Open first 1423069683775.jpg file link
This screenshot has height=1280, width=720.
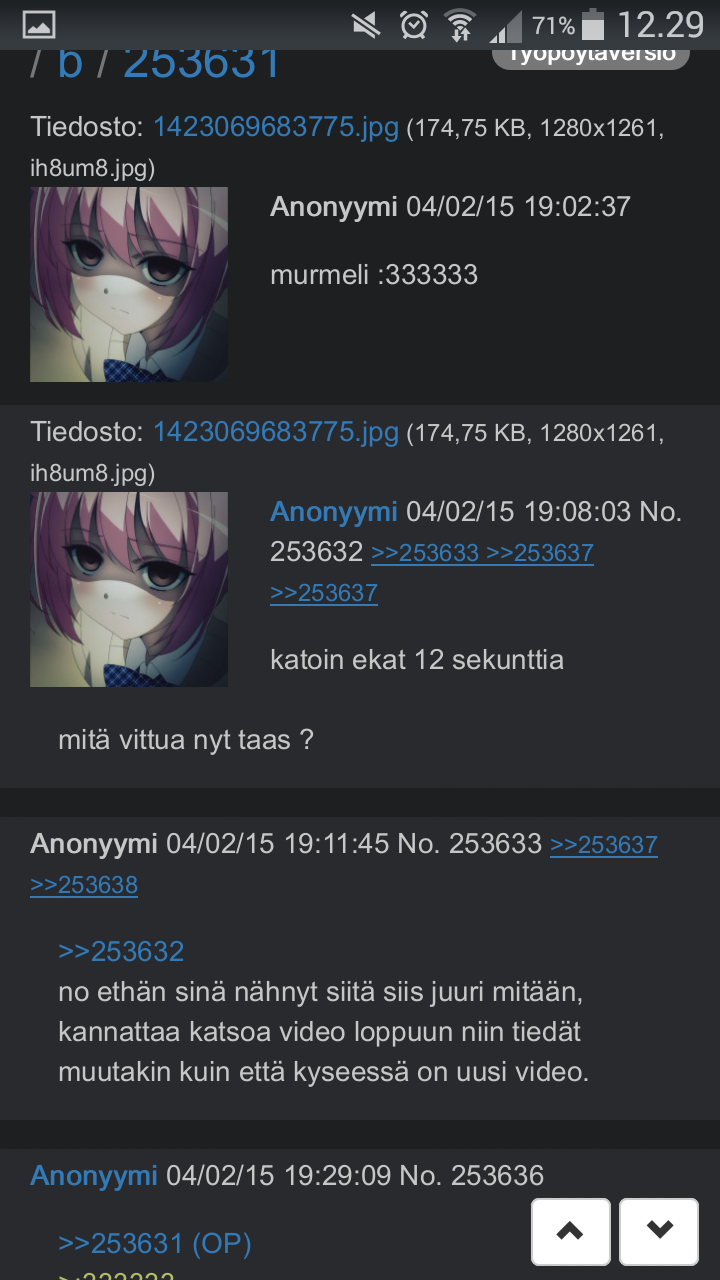[276, 127]
